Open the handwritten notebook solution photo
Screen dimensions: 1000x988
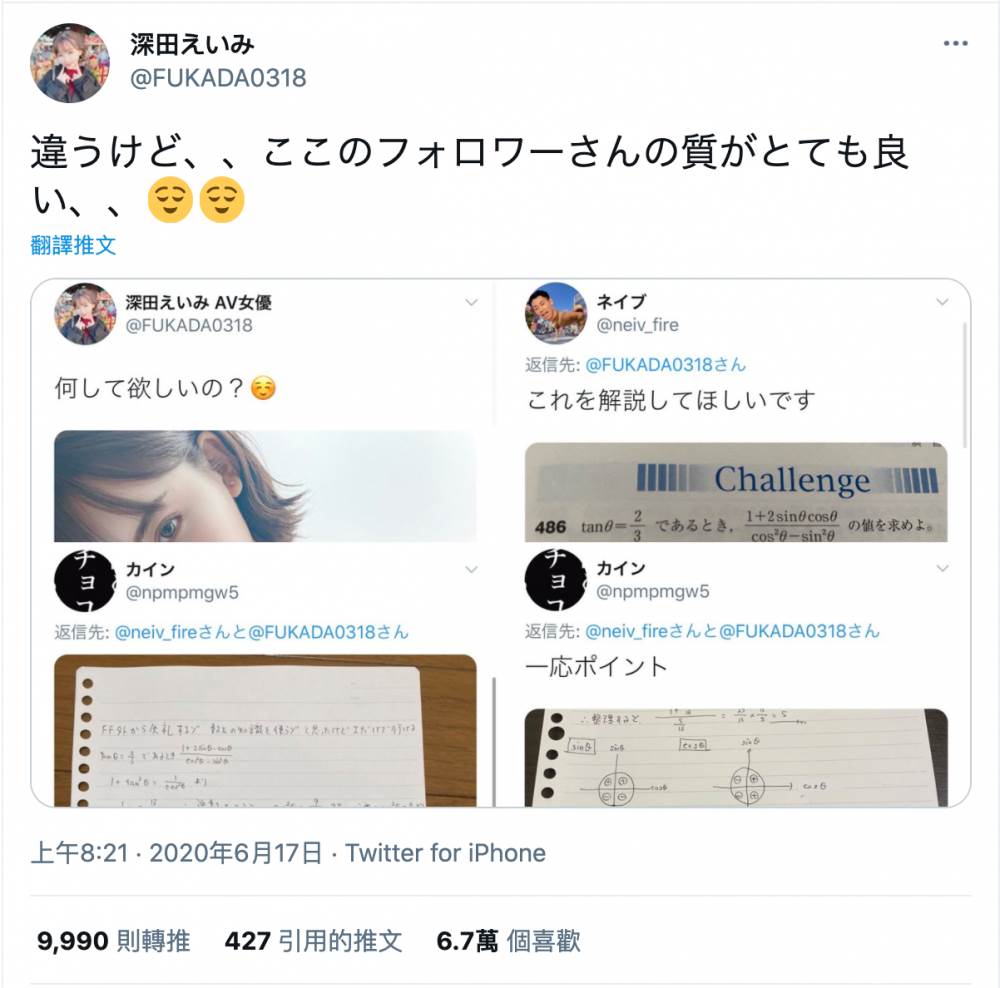[265, 730]
